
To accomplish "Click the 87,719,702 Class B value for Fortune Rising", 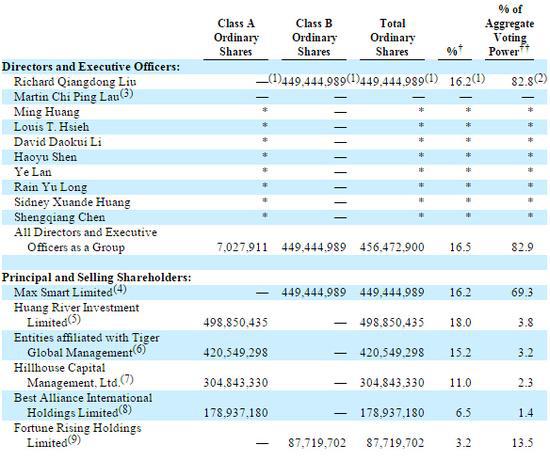I will 317,443.
